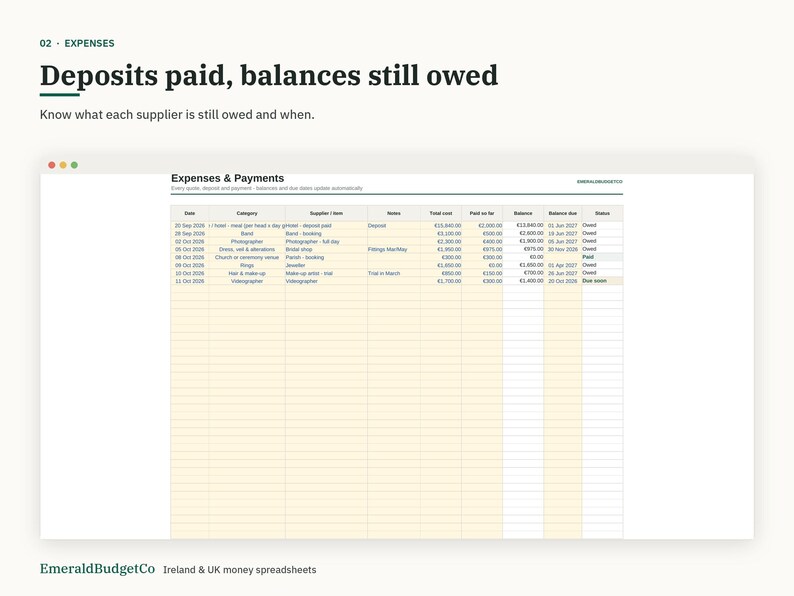This screenshot has height=596, width=794.
Task: Click the date cell 28 Sep 2026
Action: click(x=190, y=233)
